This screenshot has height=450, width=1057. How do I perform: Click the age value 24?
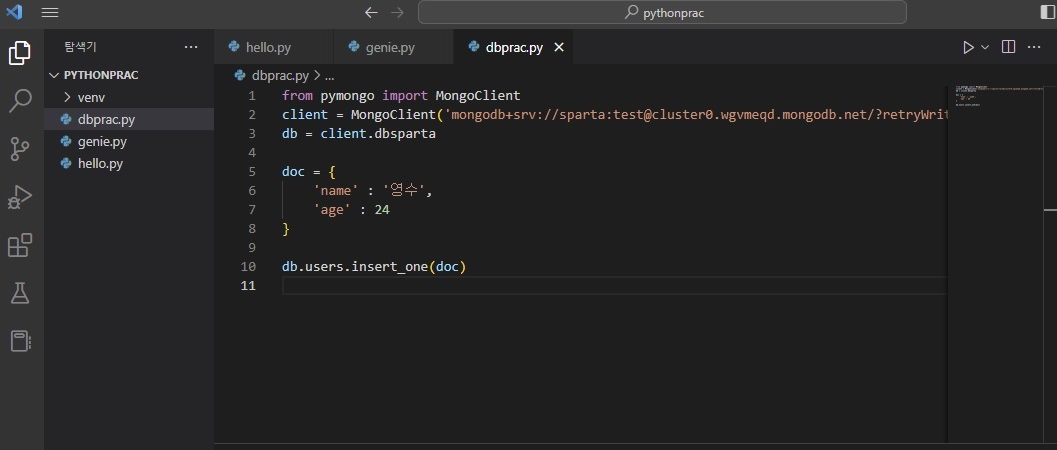click(x=382, y=210)
